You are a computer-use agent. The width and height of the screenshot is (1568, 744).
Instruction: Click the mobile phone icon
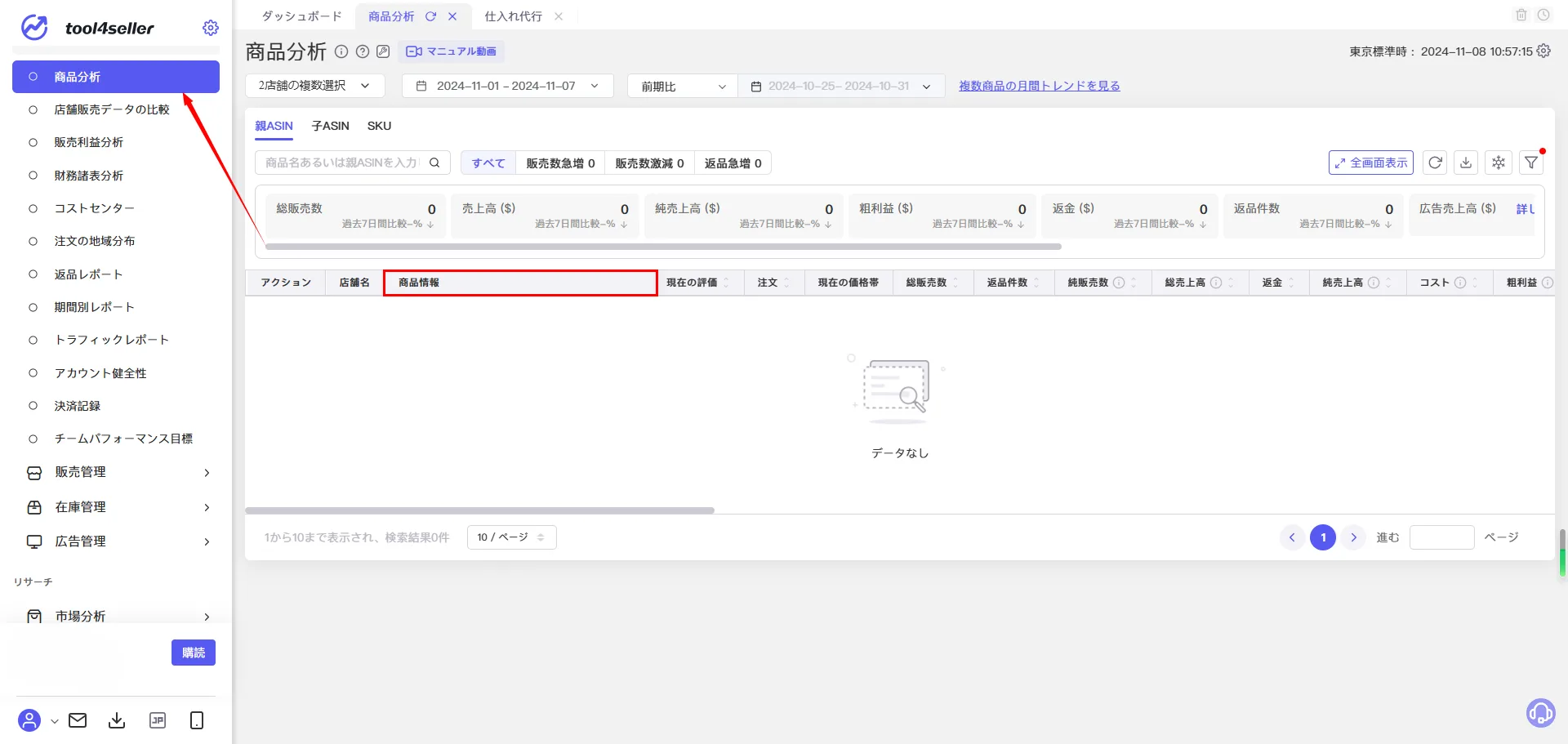[x=197, y=720]
